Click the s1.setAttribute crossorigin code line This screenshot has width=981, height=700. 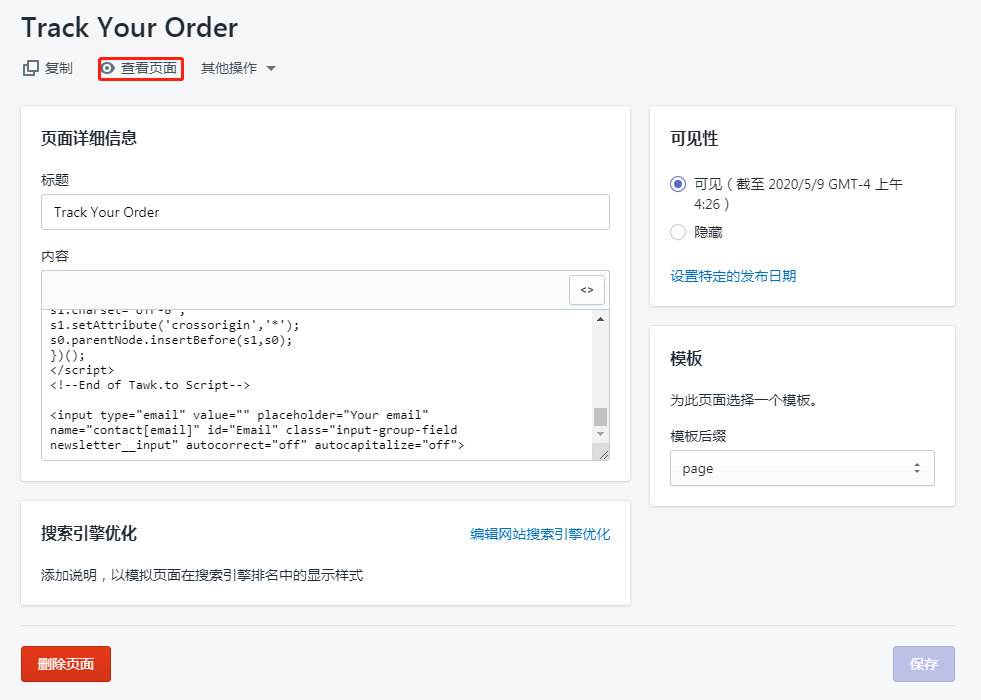[175, 325]
